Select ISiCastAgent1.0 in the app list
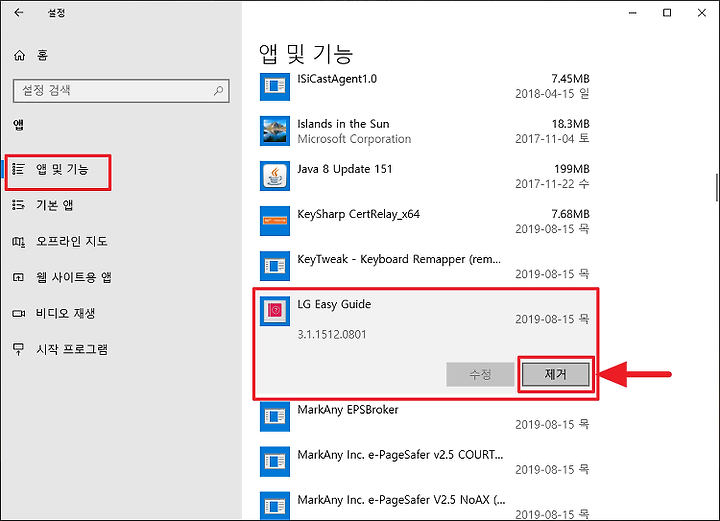Viewport: 720px width, 521px height. coord(337,79)
